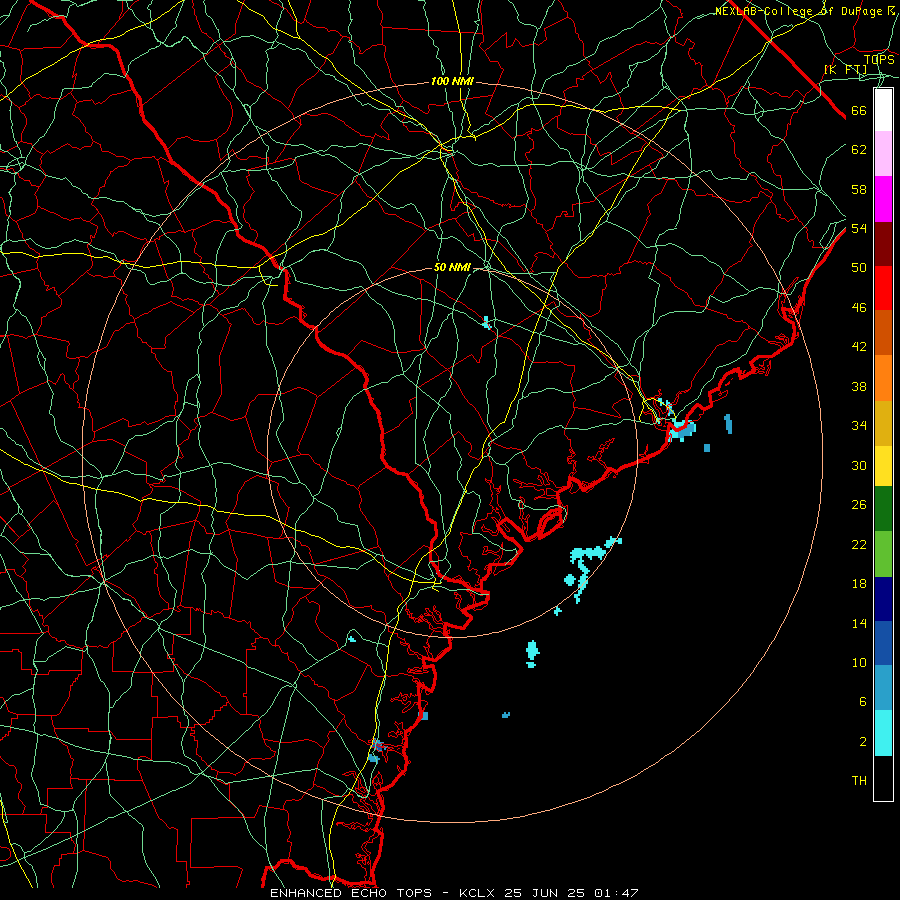This screenshot has width=900, height=900.
Task: Select the dark maroon legend swatch
Action: 883,244
